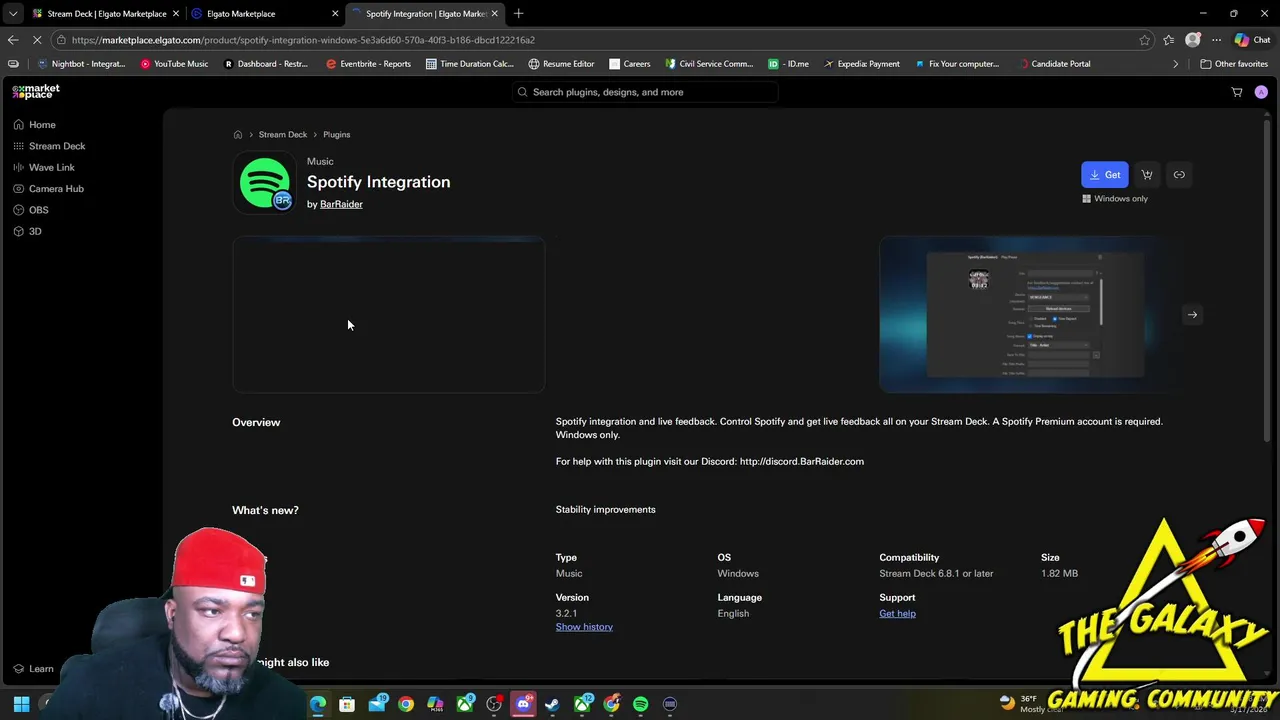This screenshot has width=1280, height=720.
Task: Open the Learn item in the sidebar
Action: pos(33,669)
